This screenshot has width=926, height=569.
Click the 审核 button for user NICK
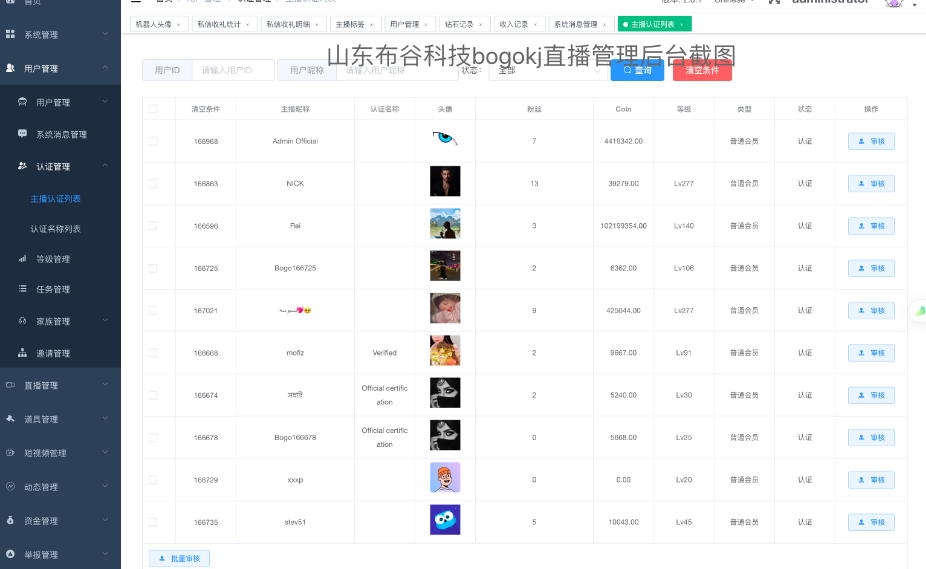click(x=871, y=184)
